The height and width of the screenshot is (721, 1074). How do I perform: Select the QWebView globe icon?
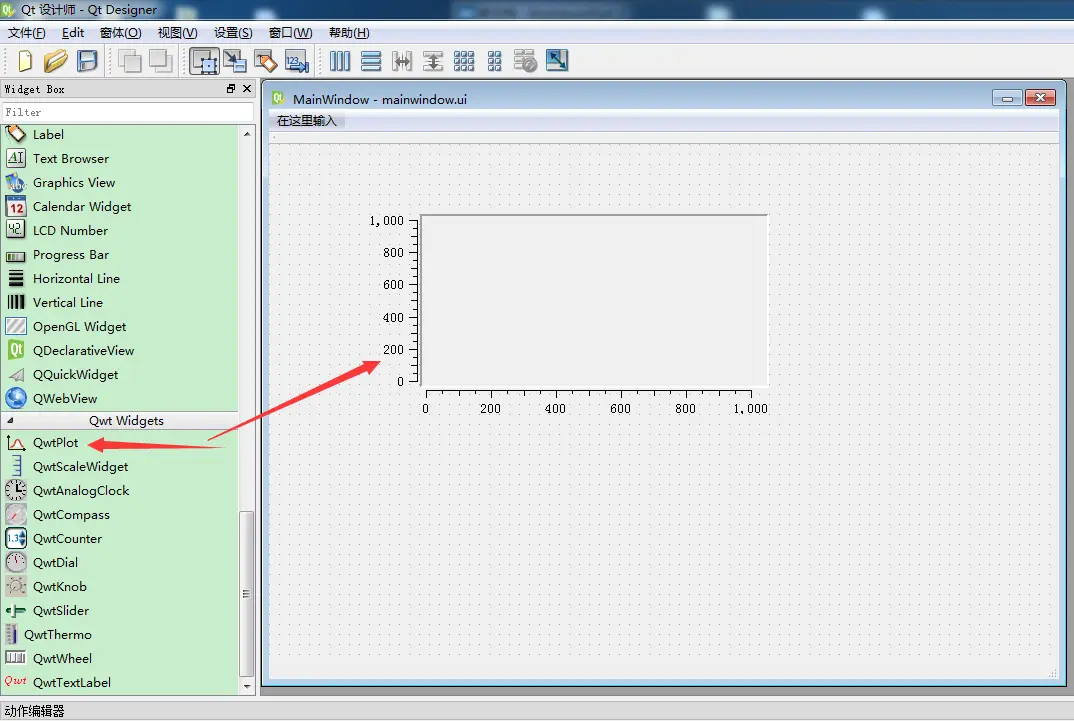(16, 398)
